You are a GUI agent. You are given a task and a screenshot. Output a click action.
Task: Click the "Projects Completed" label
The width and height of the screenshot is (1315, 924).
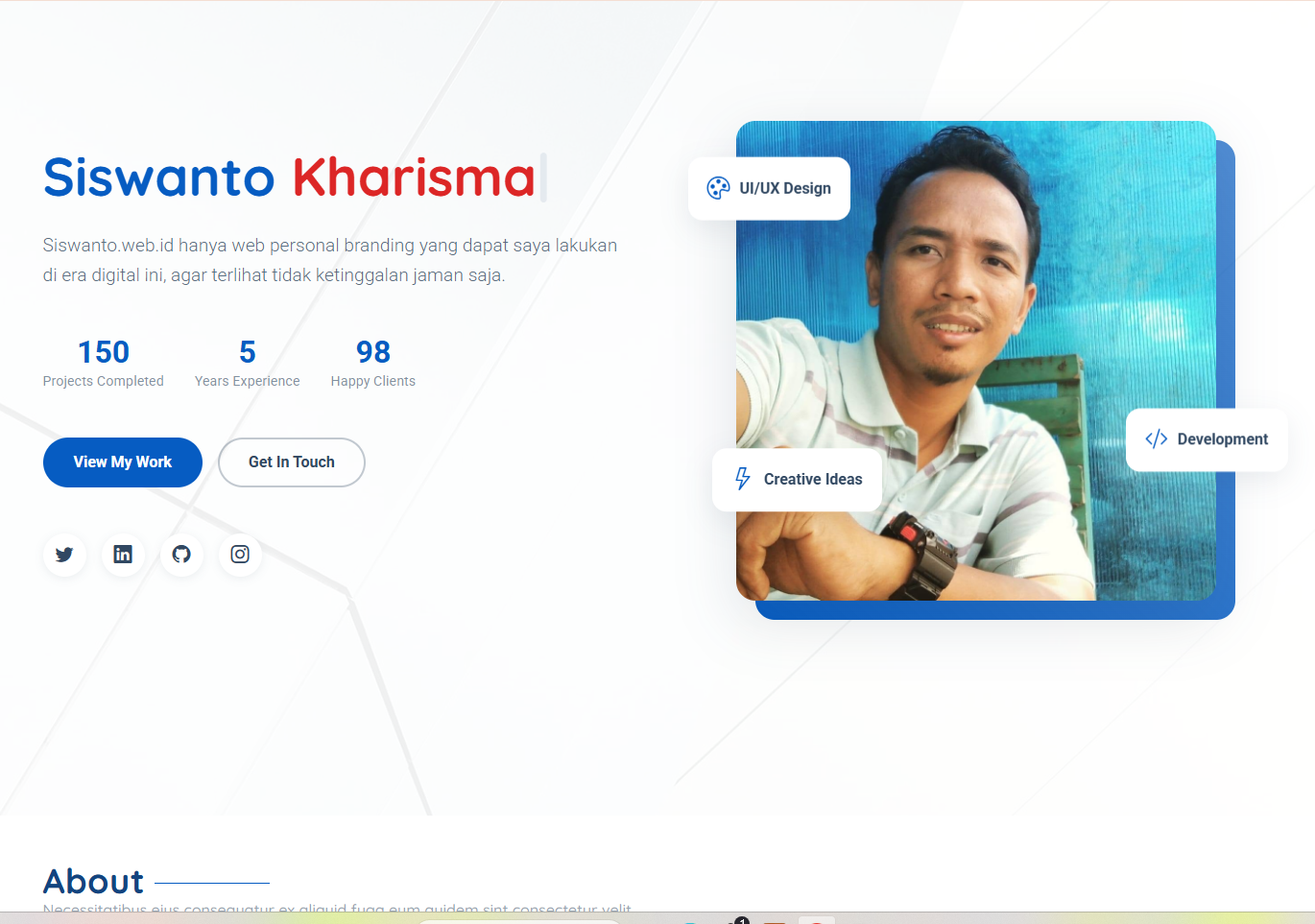click(x=104, y=381)
